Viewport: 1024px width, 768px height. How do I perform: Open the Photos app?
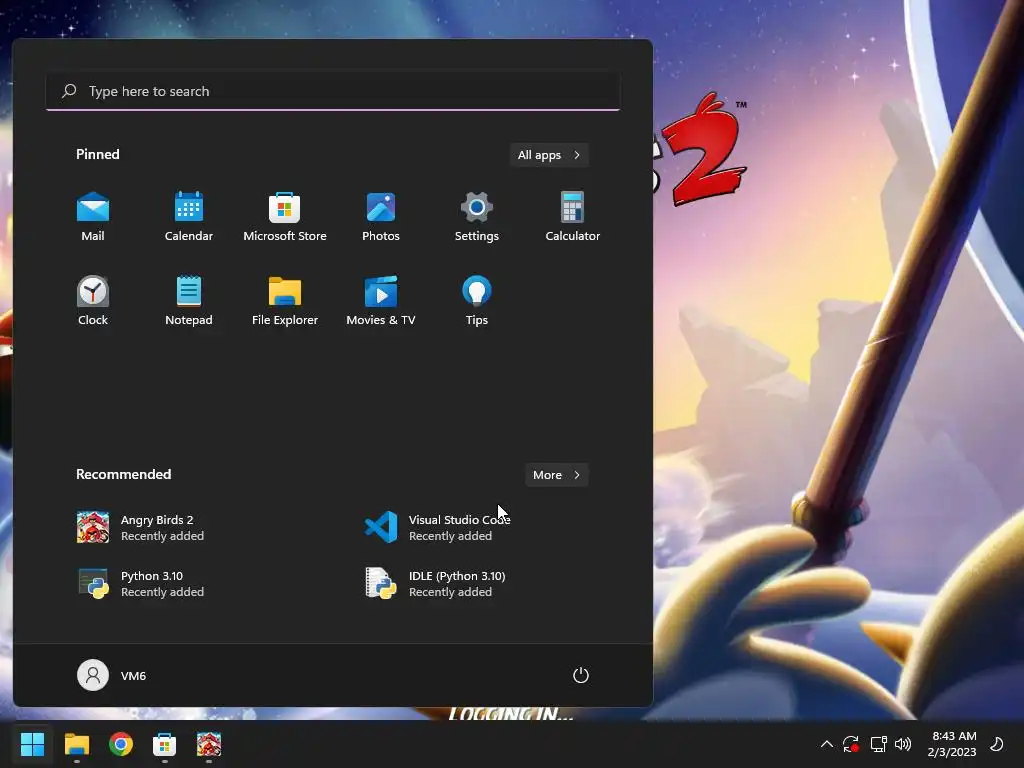381,217
